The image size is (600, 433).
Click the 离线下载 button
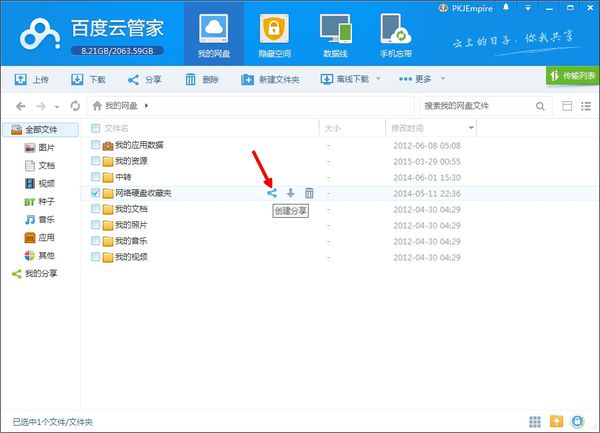pyautogui.click(x=344, y=79)
